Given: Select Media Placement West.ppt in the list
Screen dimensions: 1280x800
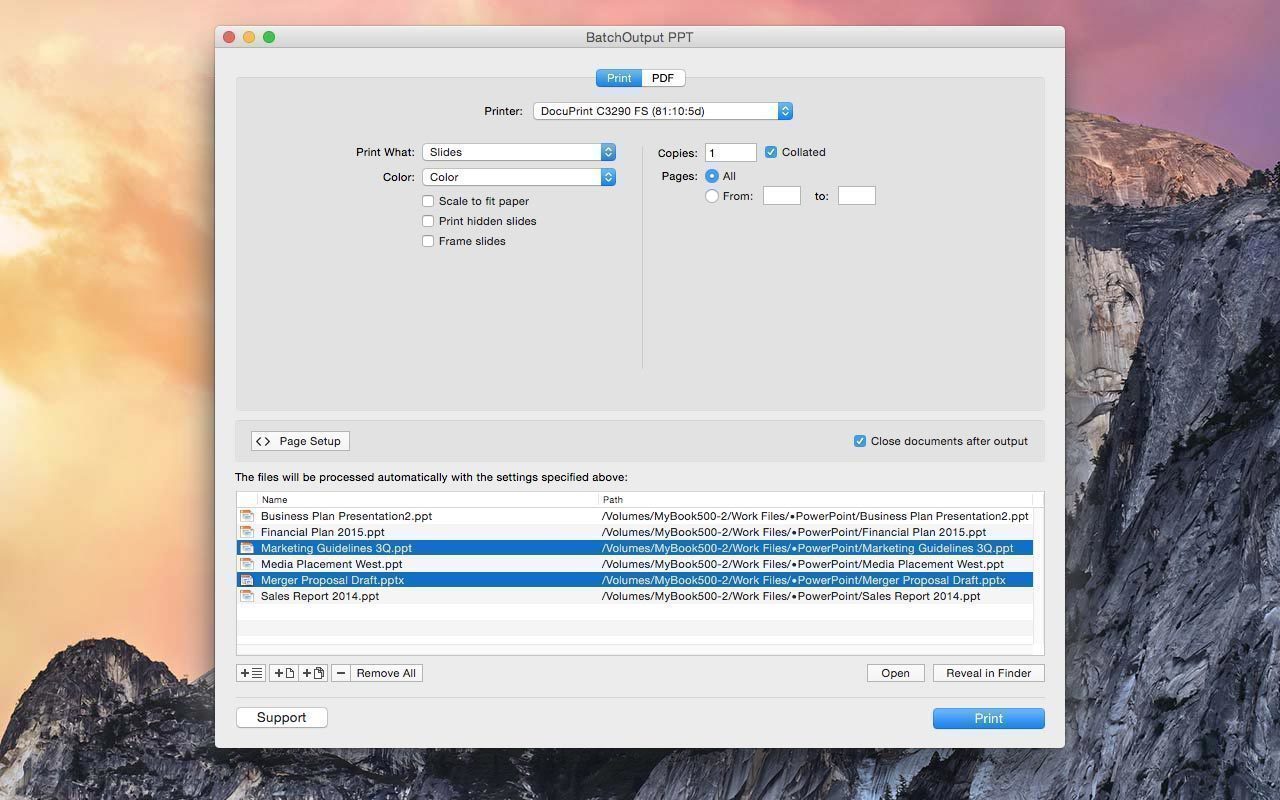Looking at the screenshot, I should click(x=331, y=564).
